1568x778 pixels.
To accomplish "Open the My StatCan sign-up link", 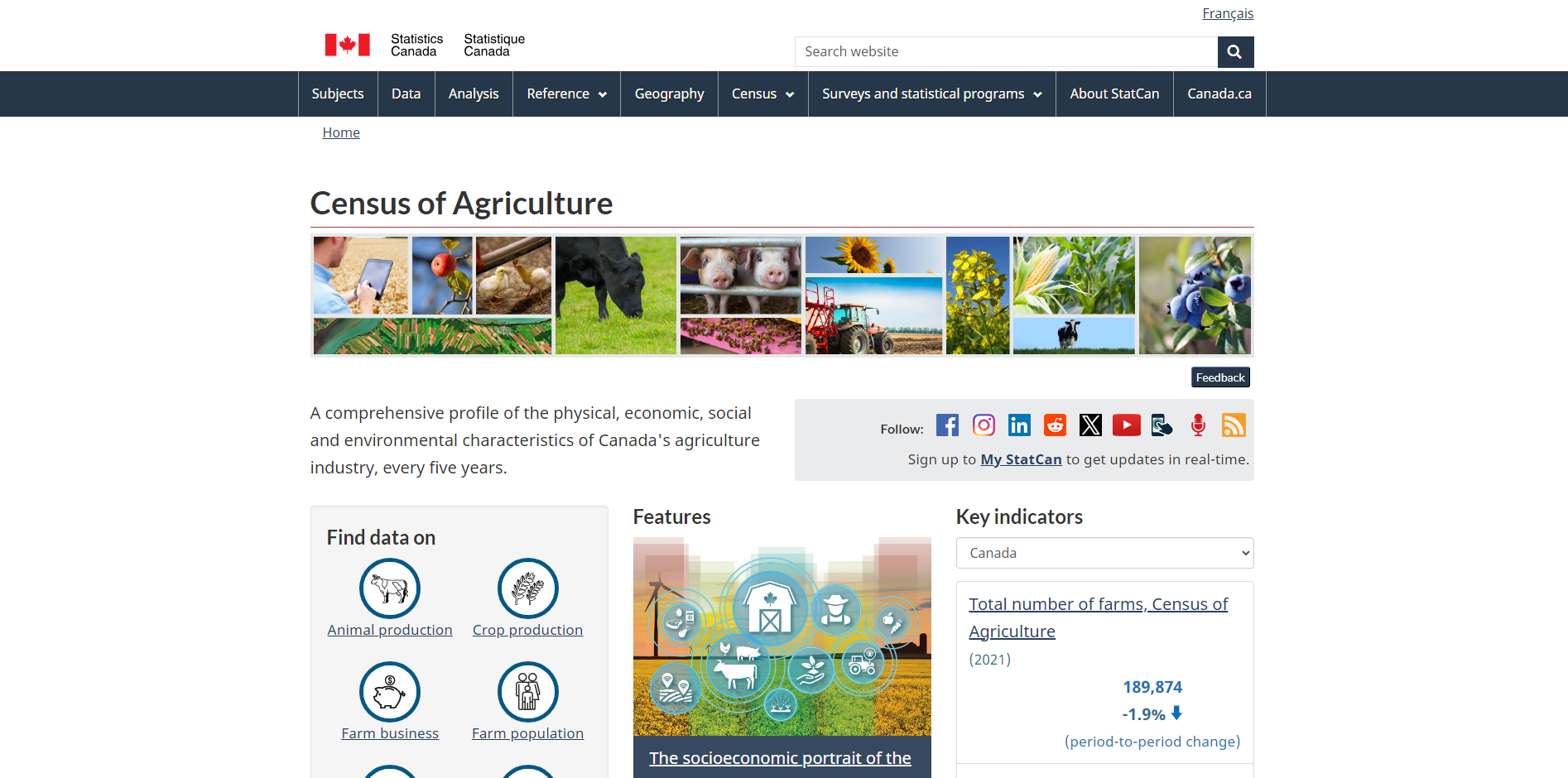I will pyautogui.click(x=1021, y=459).
